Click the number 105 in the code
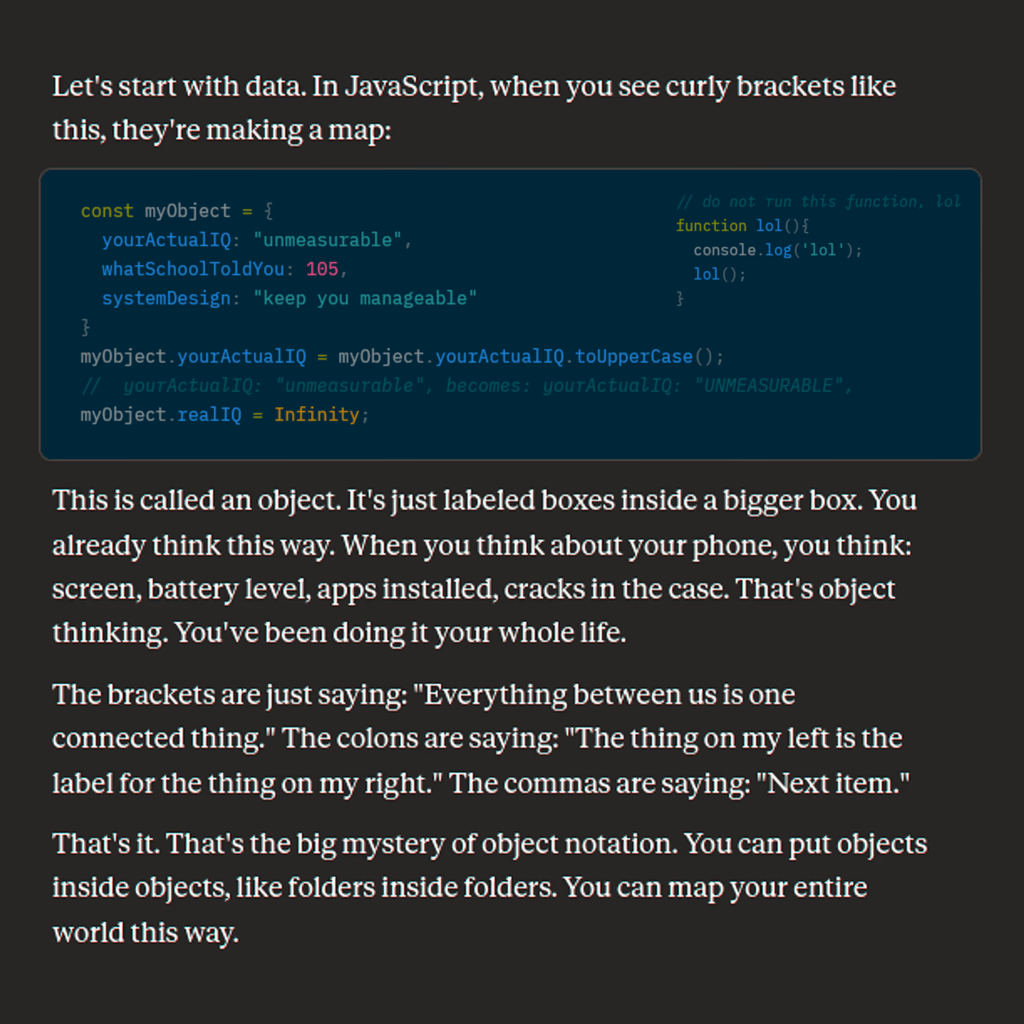 pos(322,269)
